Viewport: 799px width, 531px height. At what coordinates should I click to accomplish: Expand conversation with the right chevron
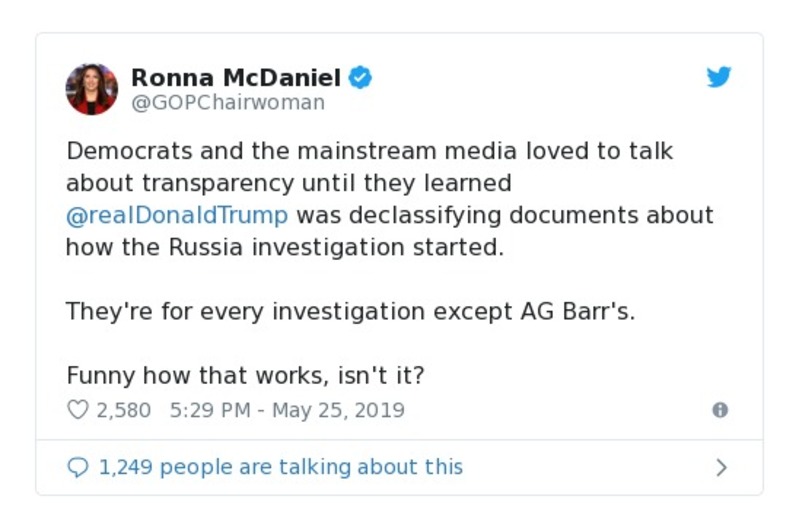click(x=722, y=467)
